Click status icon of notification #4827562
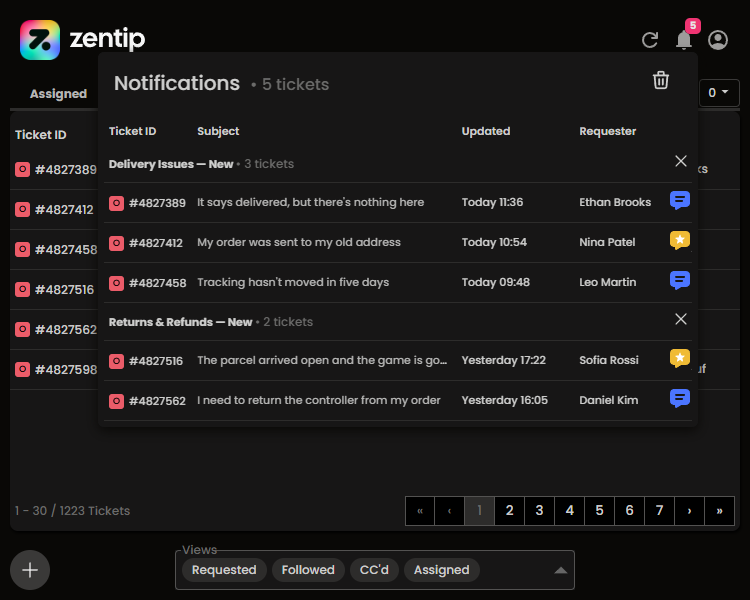The height and width of the screenshot is (600, 750). pyautogui.click(x=116, y=401)
